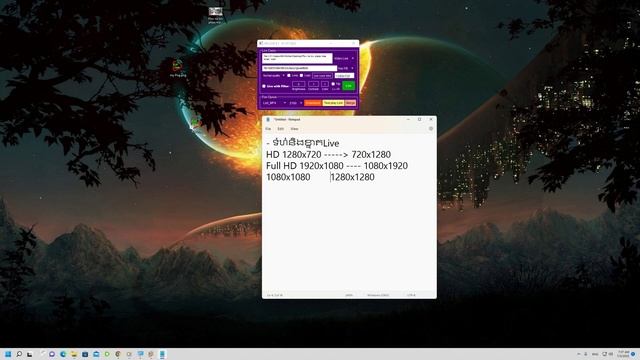Open the desktop shortcut icon at top
This screenshot has height=360, width=640.
pyautogui.click(x=215, y=15)
